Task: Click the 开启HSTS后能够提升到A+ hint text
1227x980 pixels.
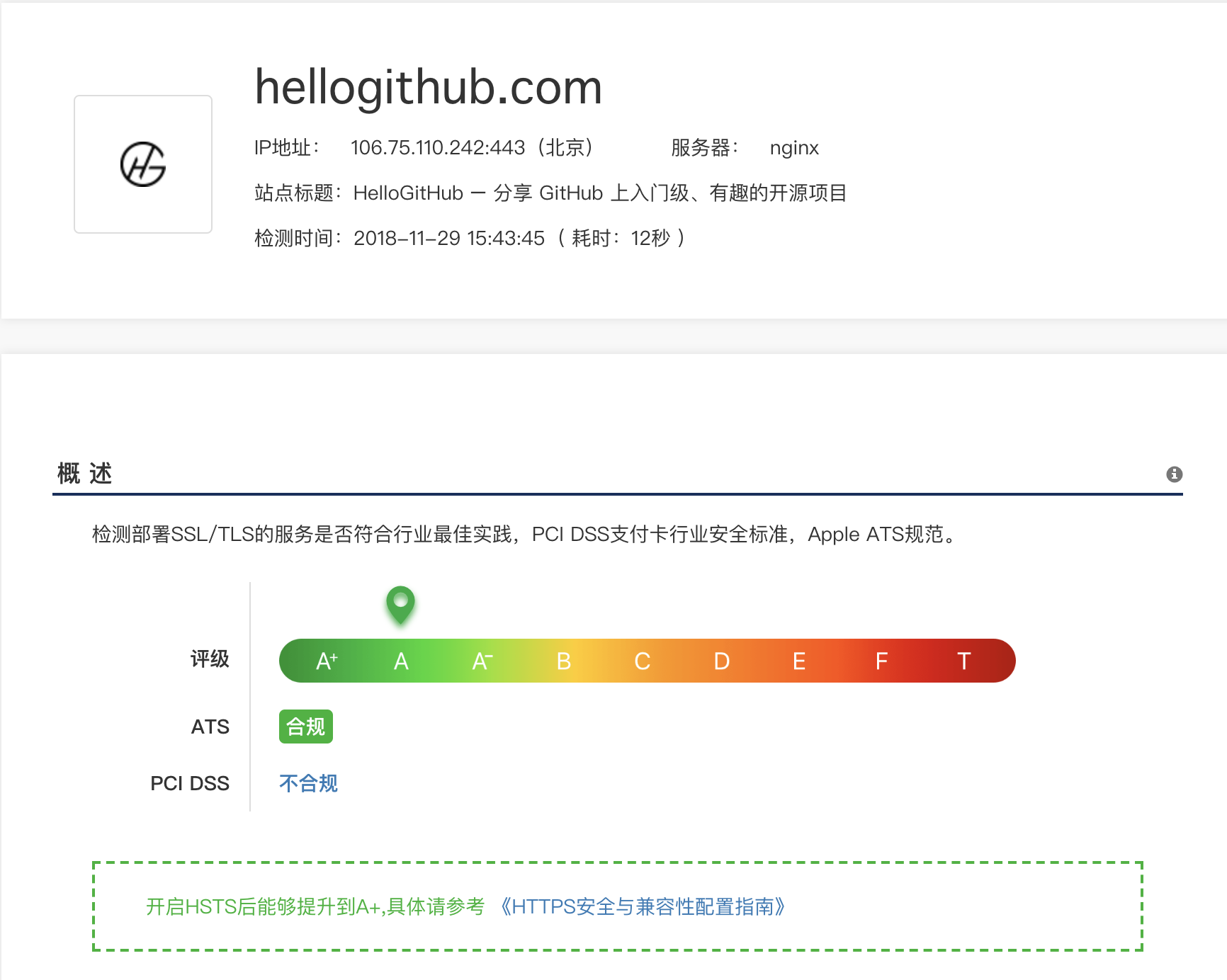Action: click(315, 906)
